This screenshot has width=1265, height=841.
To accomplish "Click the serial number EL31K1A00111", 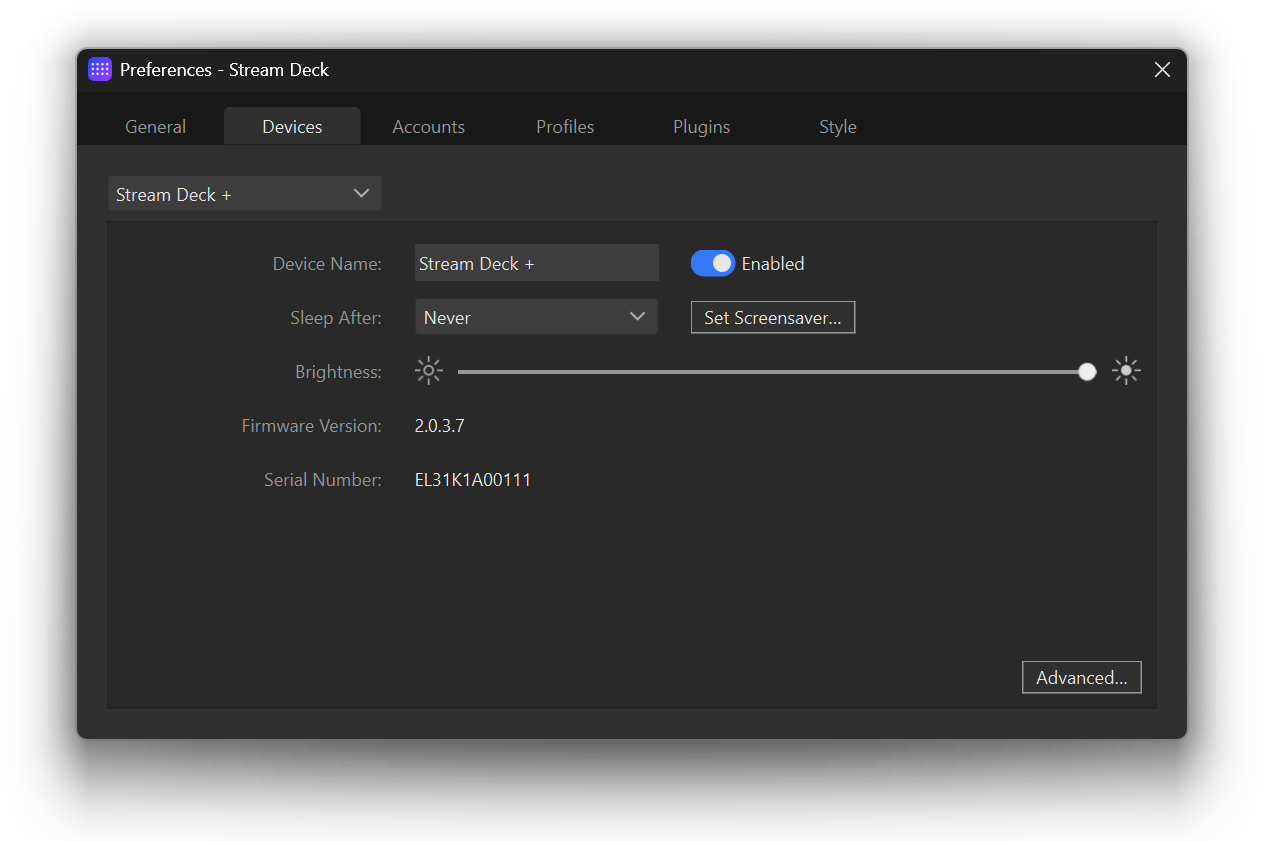I will [472, 480].
